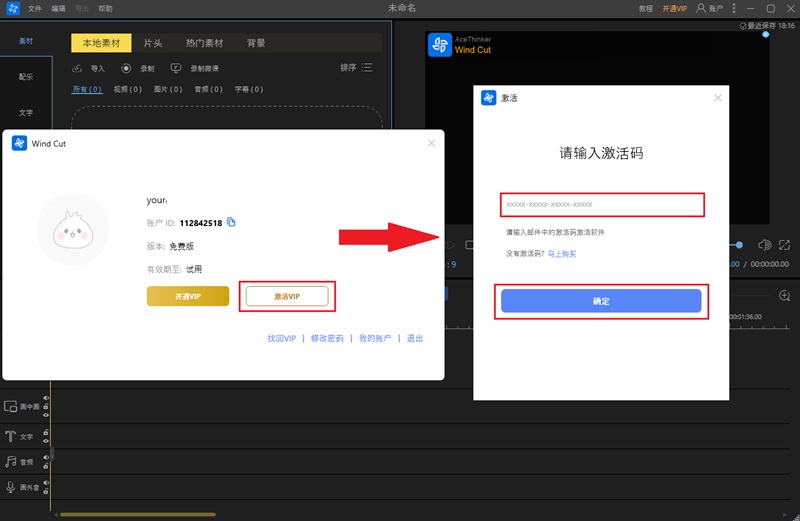Click the timeline horizontal scrollbar
Viewport: 800px width, 521px height.
pos(138,514)
